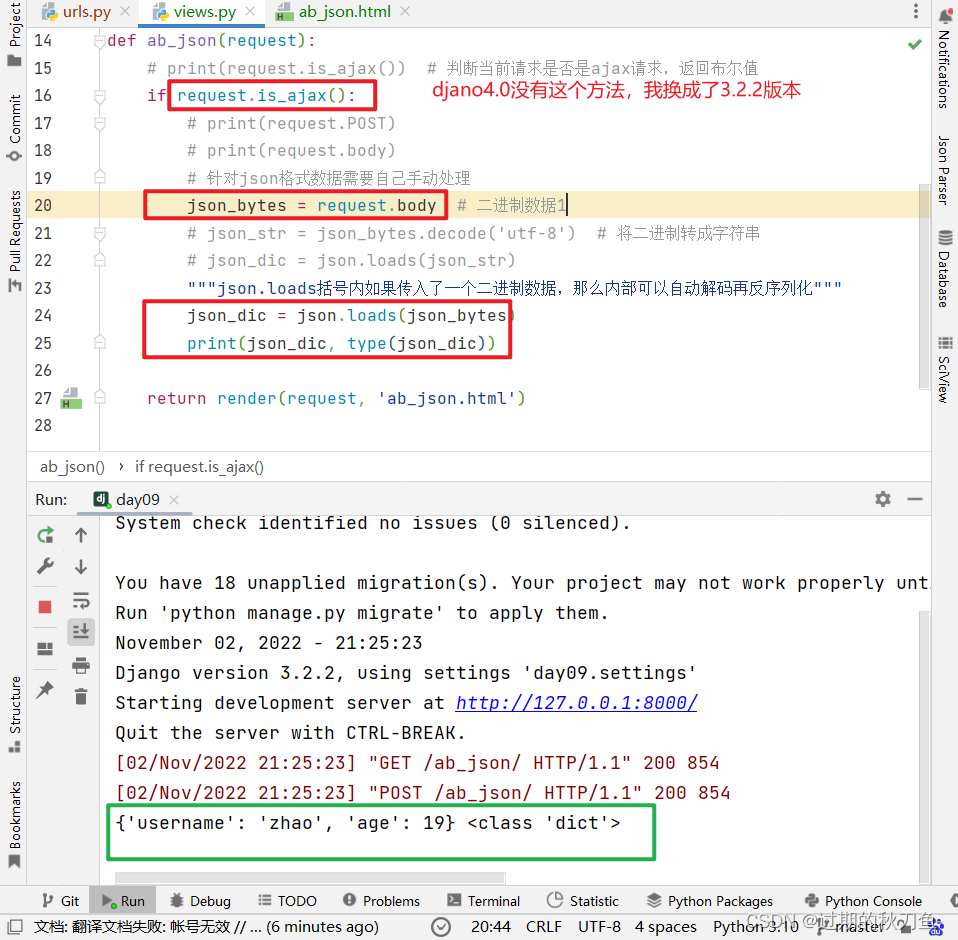Viewport: 958px width, 940px height.
Task: Clear console output with the trash icon
Action: pyautogui.click(x=81, y=696)
